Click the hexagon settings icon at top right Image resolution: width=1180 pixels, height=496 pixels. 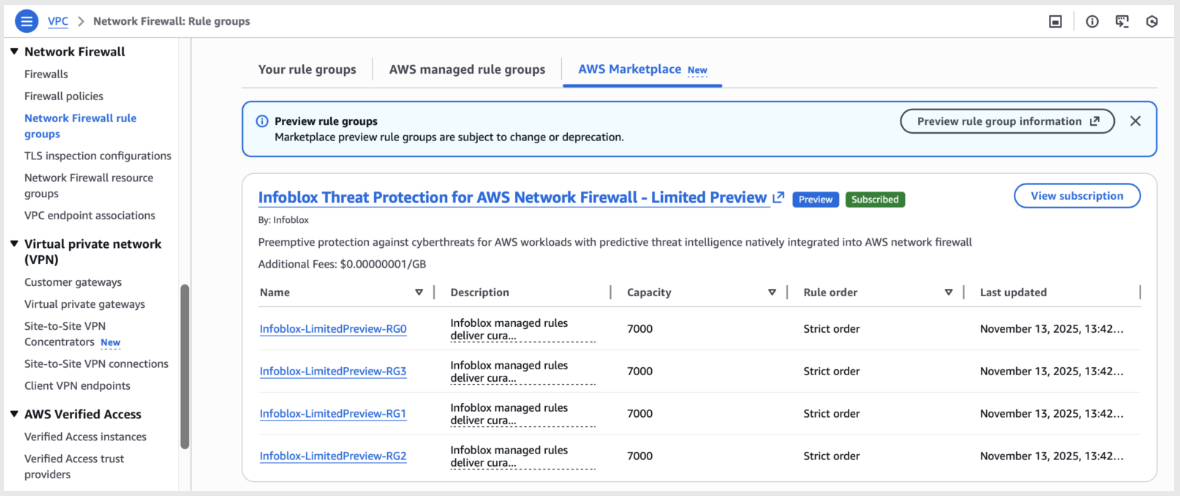tap(1152, 21)
